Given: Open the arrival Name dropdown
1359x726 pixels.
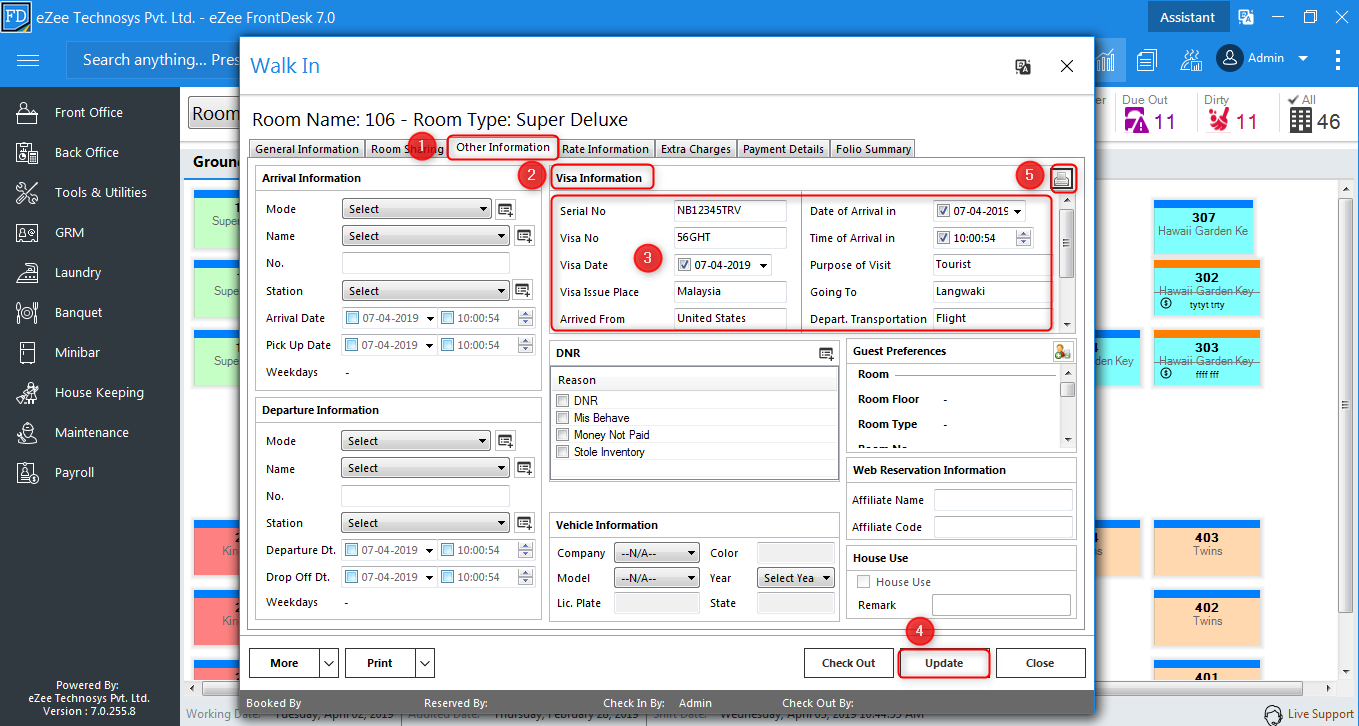Looking at the screenshot, I should tap(426, 236).
